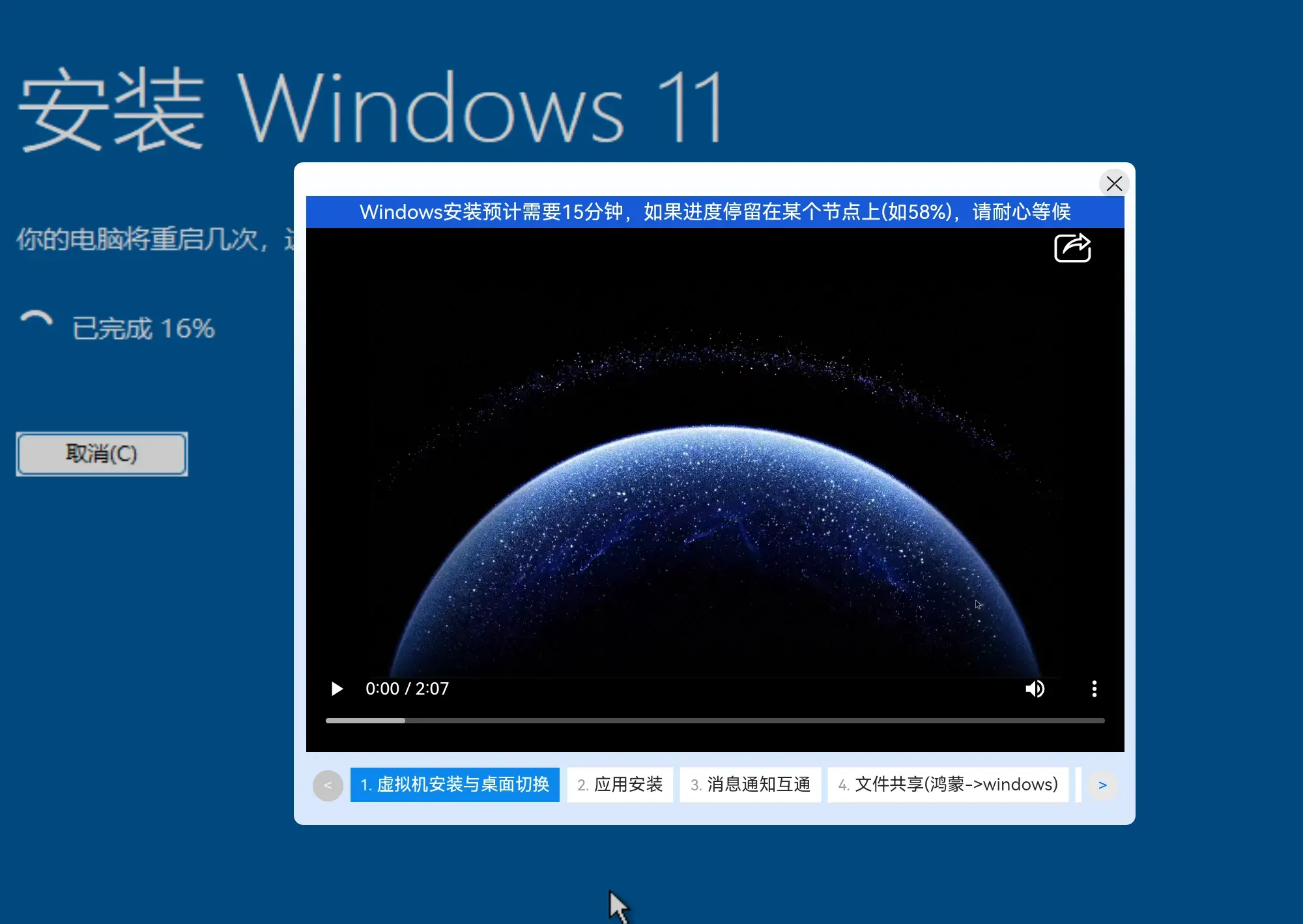Click the 取消(C) cancel button
The width and height of the screenshot is (1303, 924).
pos(102,454)
